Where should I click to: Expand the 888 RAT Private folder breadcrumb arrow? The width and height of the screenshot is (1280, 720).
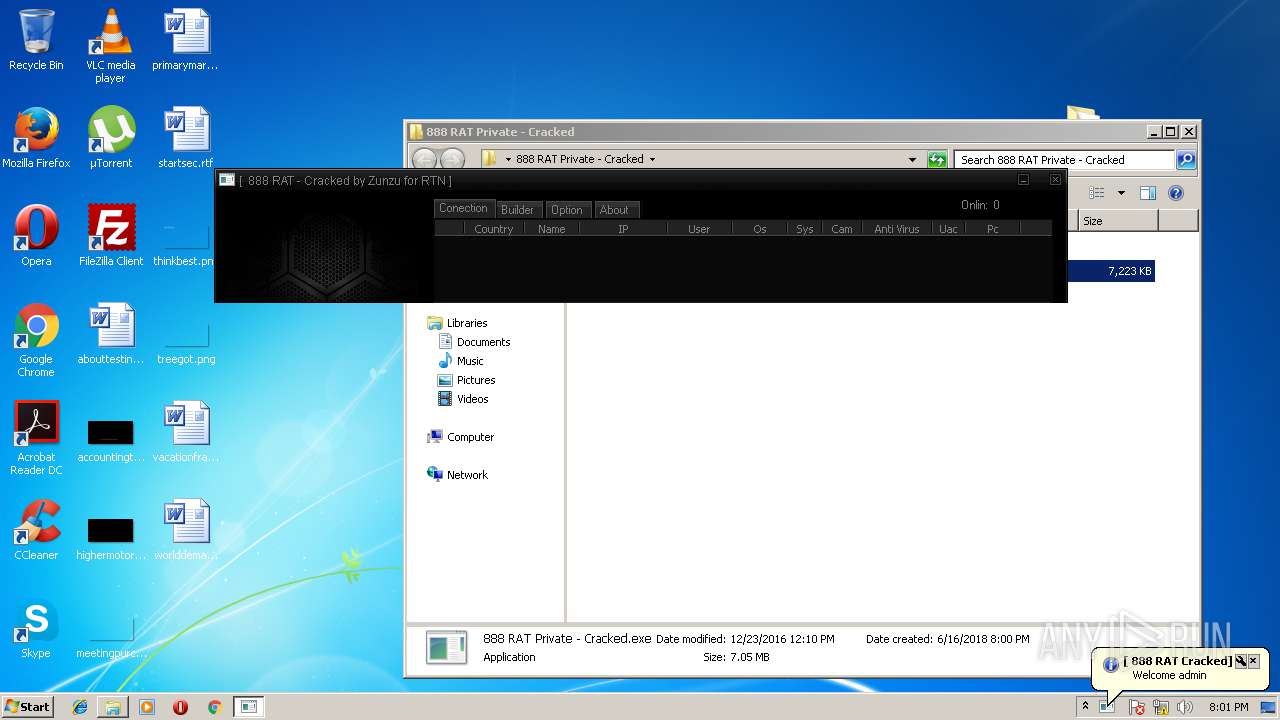653,160
